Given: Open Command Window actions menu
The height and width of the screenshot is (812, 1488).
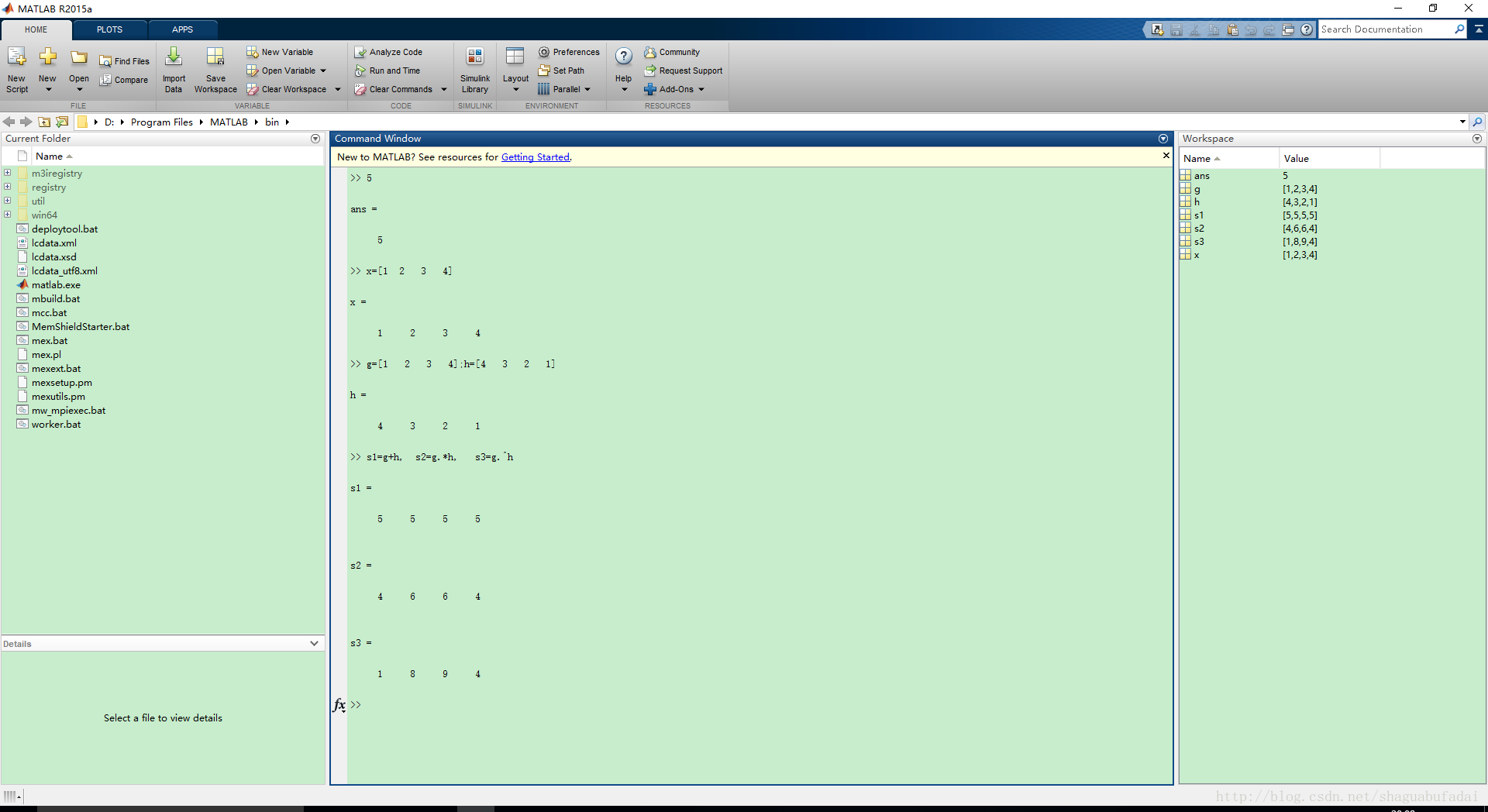Looking at the screenshot, I should (x=1163, y=139).
